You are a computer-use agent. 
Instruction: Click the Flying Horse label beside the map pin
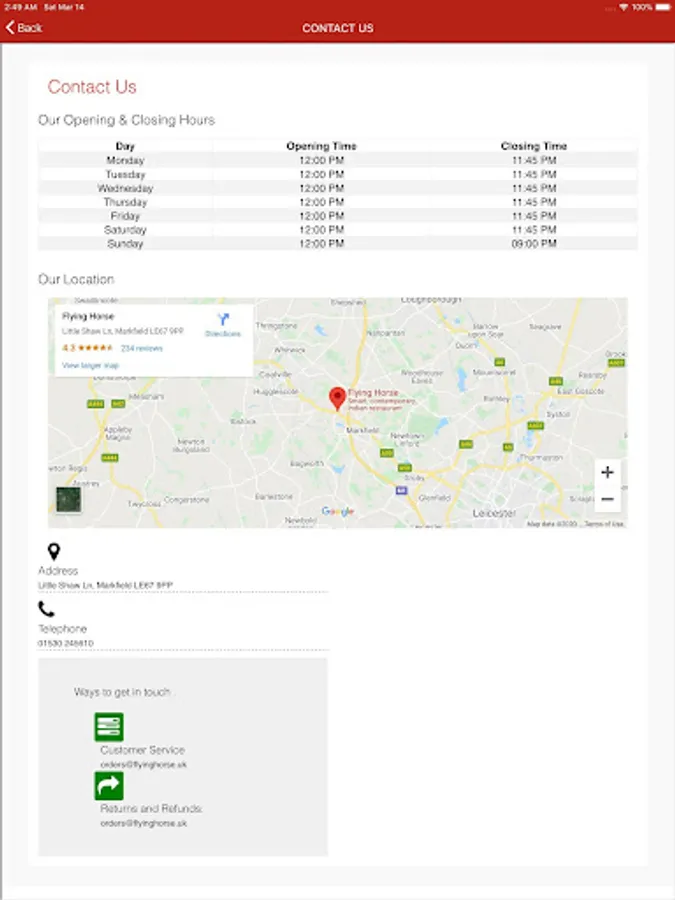373,393
